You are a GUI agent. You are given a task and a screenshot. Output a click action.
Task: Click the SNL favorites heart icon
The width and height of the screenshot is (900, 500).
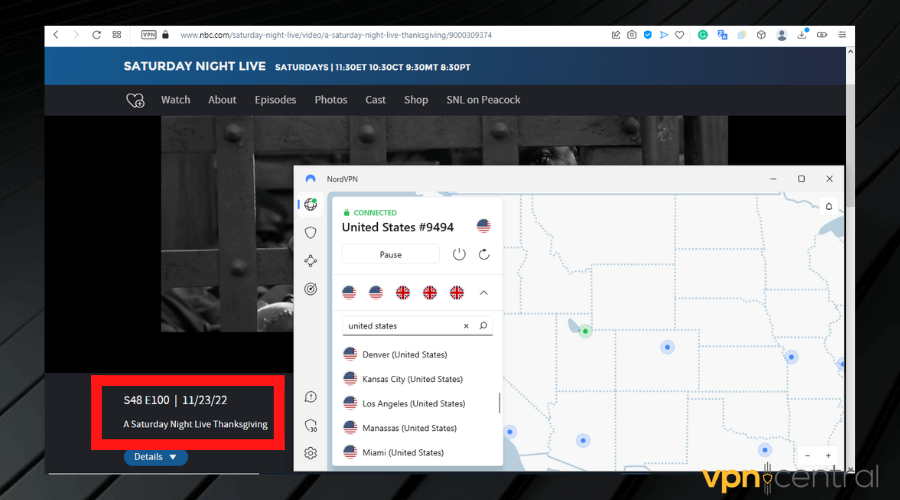(x=135, y=100)
